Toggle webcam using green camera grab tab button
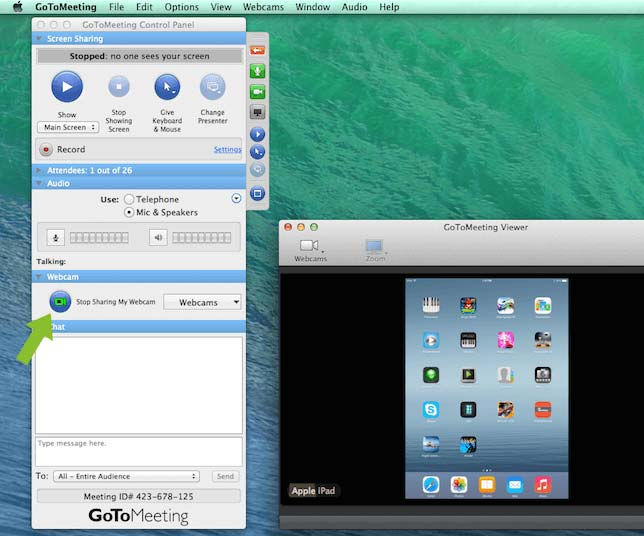 (258, 92)
